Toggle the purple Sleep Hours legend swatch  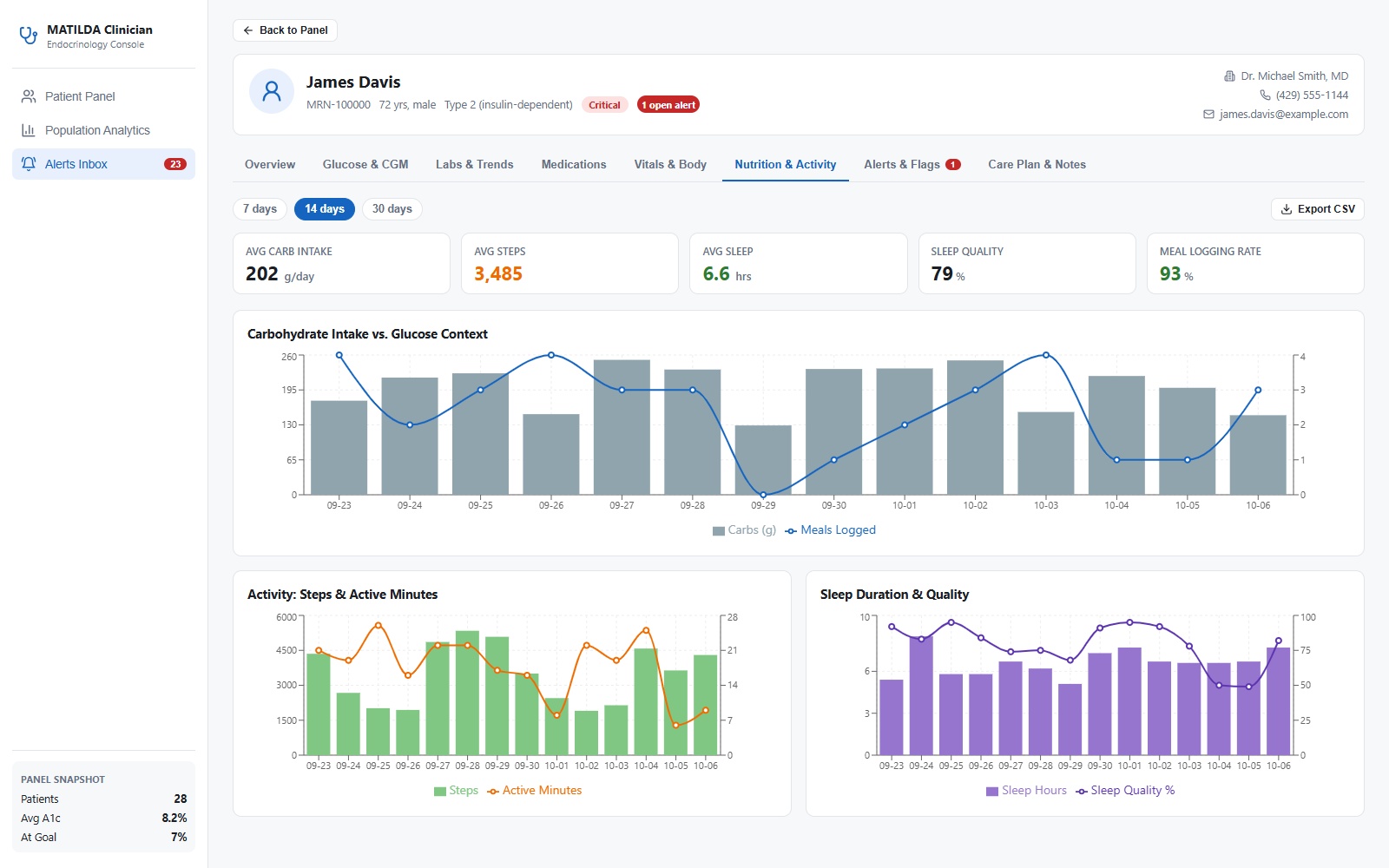click(x=992, y=791)
